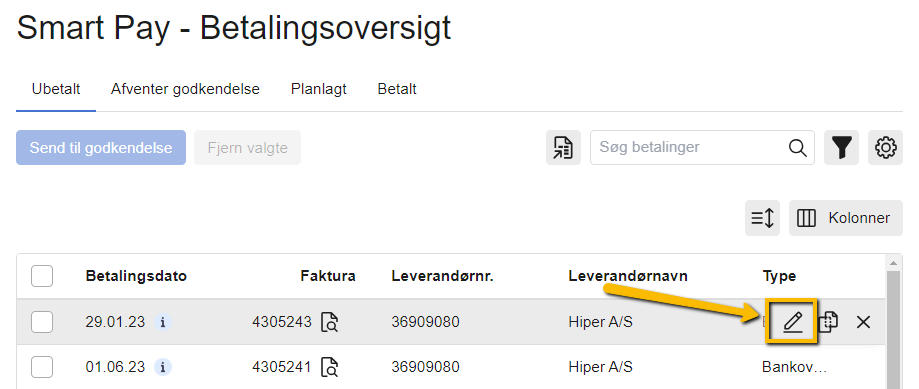Open the Kolonner column chooser
This screenshot has height=389, width=919.
pyautogui.click(x=846, y=219)
